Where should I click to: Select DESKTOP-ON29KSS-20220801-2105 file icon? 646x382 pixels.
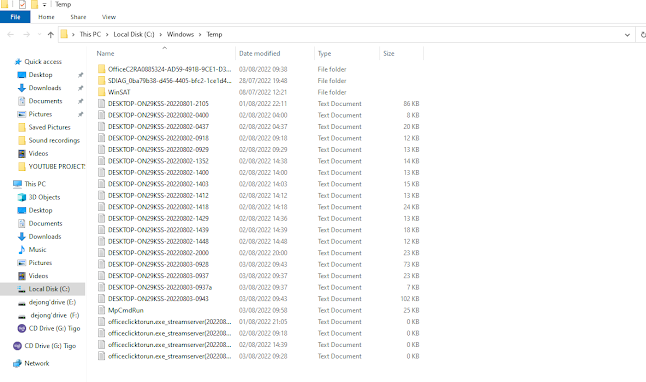(101, 103)
